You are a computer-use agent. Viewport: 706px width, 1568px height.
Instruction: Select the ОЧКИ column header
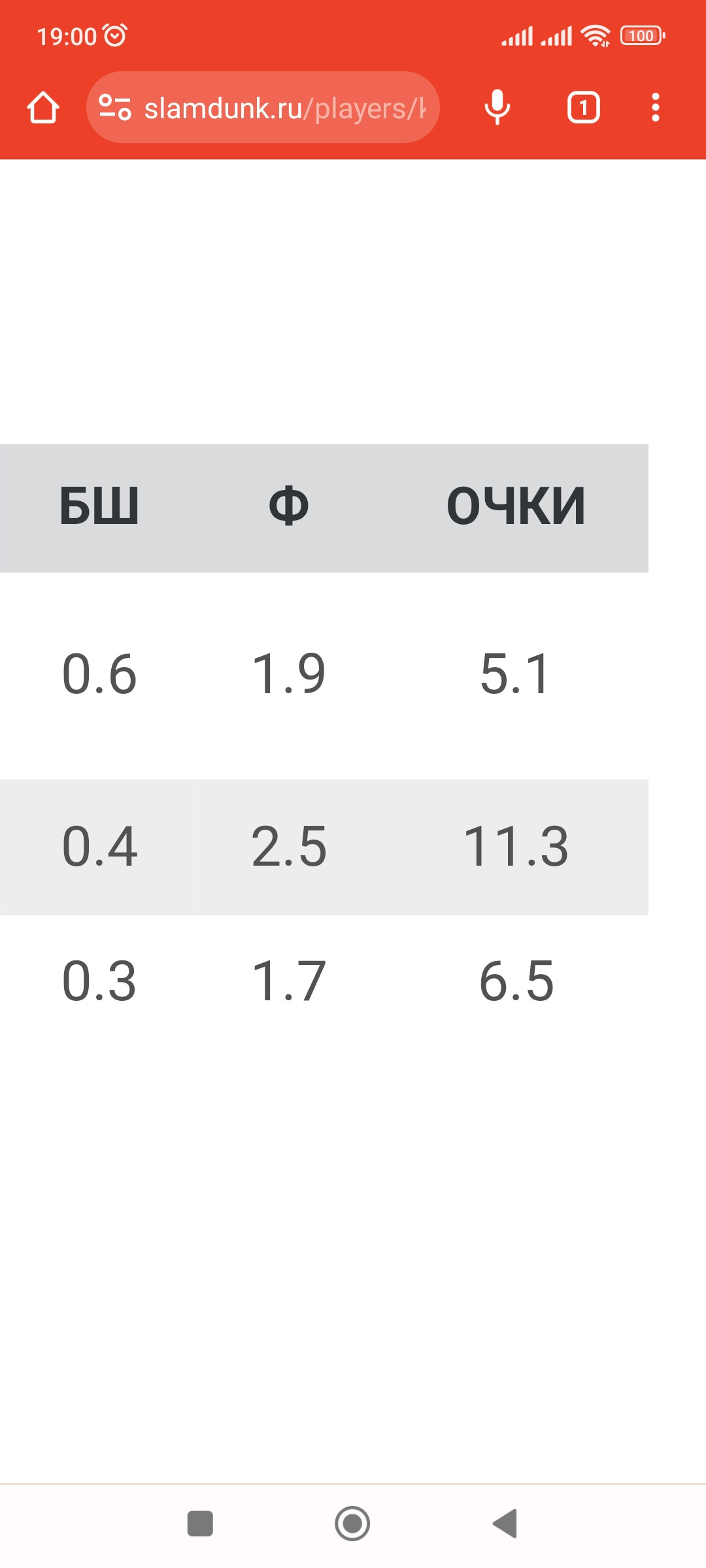point(516,508)
